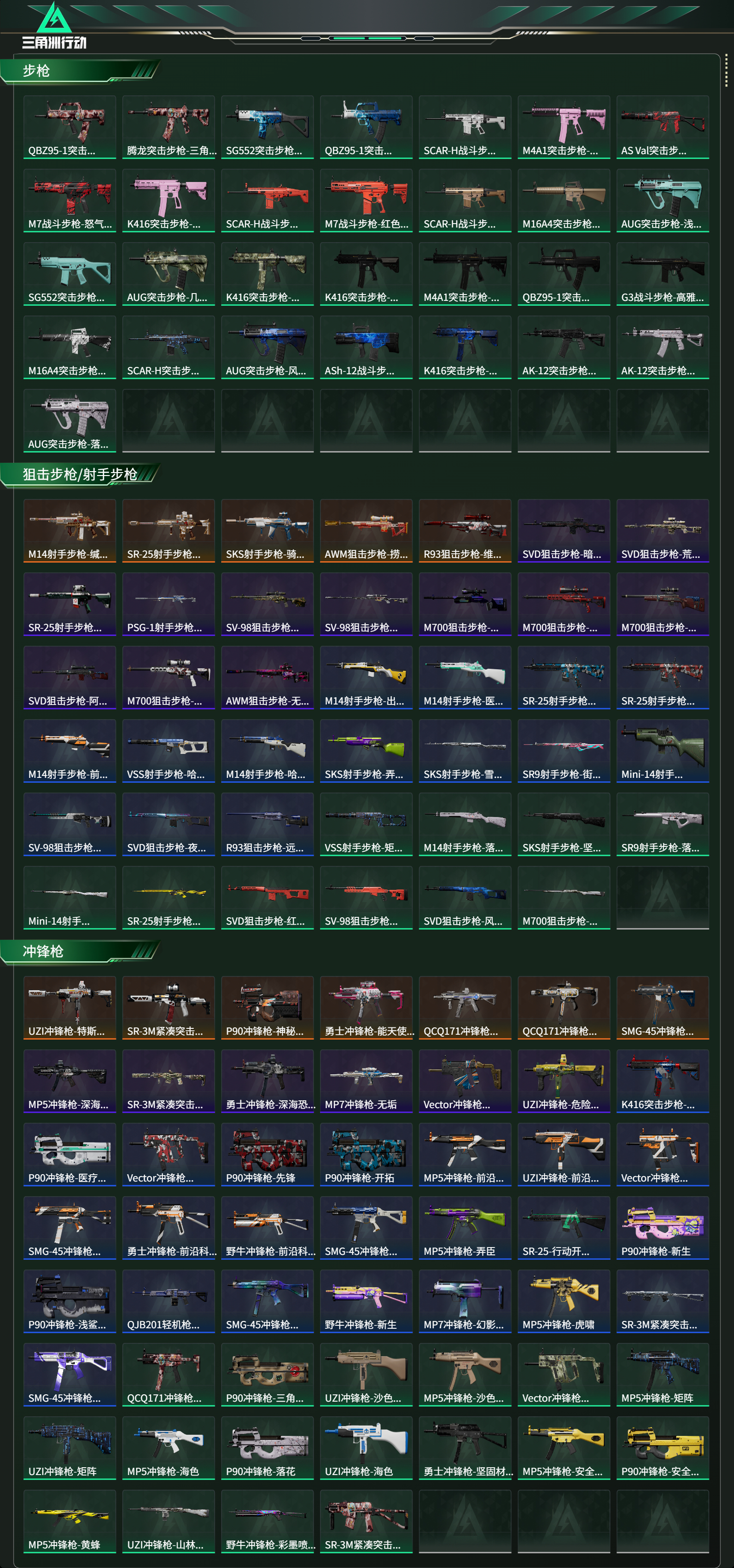Screen dimensions: 734x1568
Task: Click the 三角洲行动 logo icon
Action: [x=54, y=25]
